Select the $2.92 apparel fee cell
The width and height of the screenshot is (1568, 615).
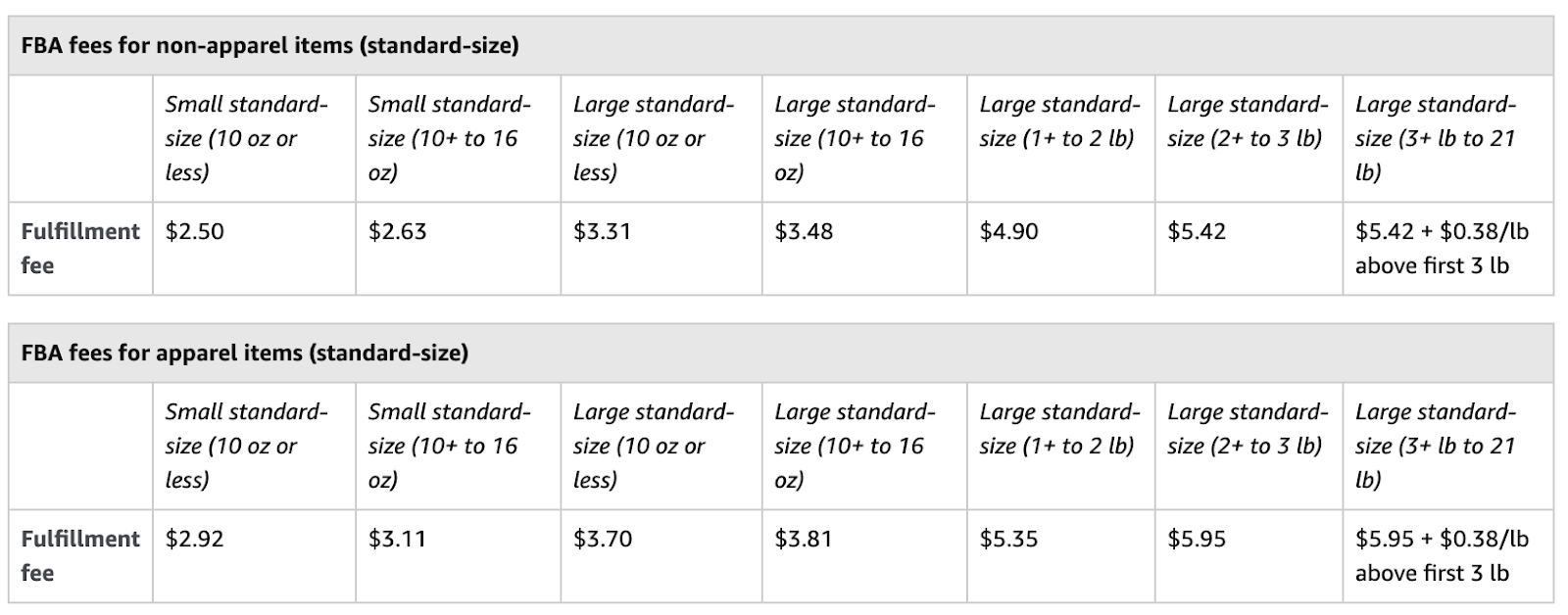(195, 540)
